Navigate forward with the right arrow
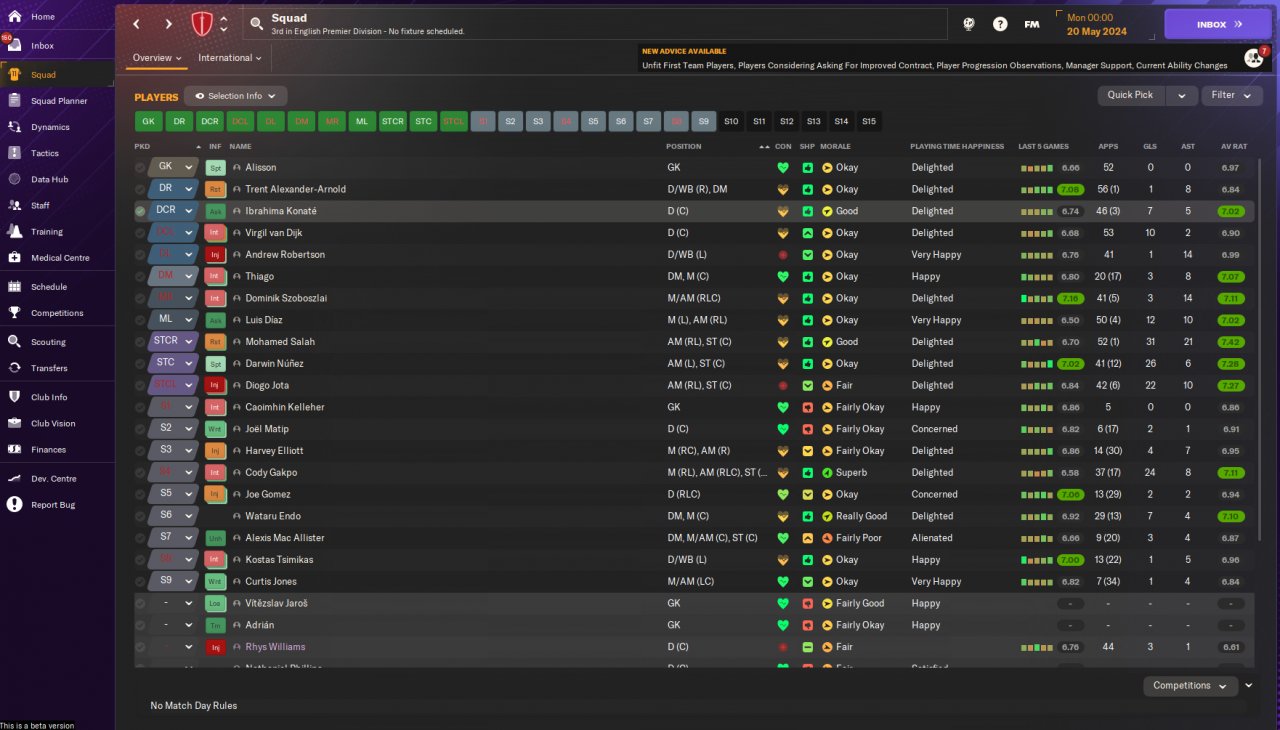The image size is (1280, 730). (x=168, y=24)
